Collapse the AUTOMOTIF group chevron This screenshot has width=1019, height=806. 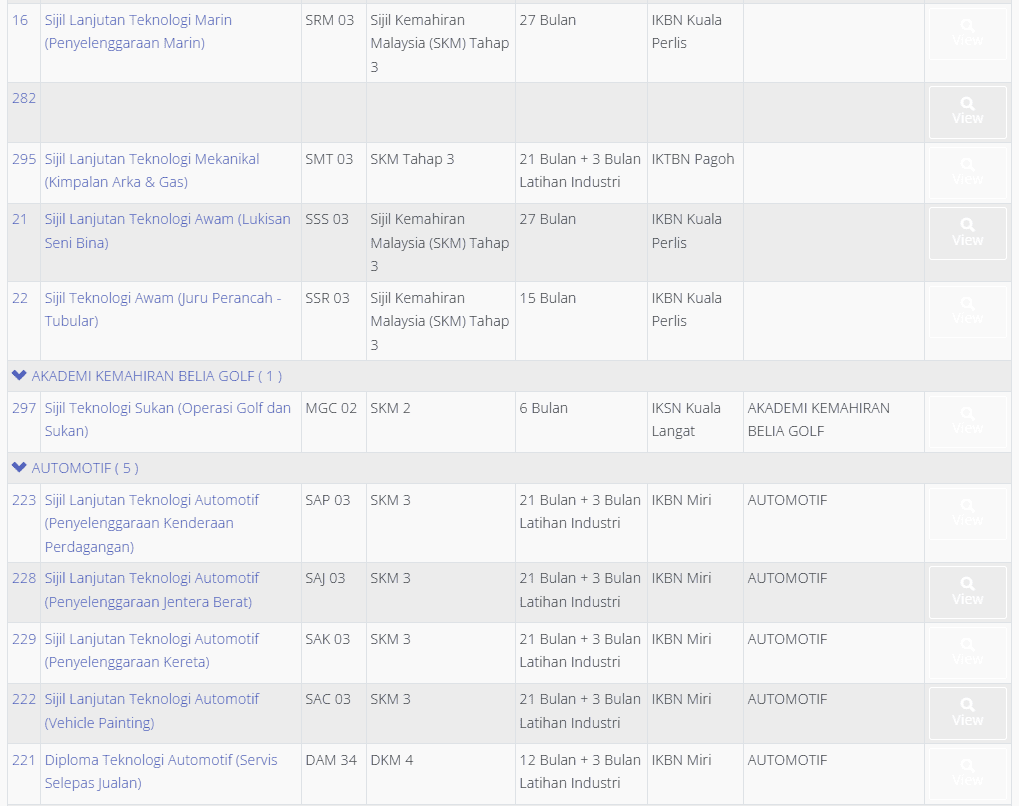18,468
